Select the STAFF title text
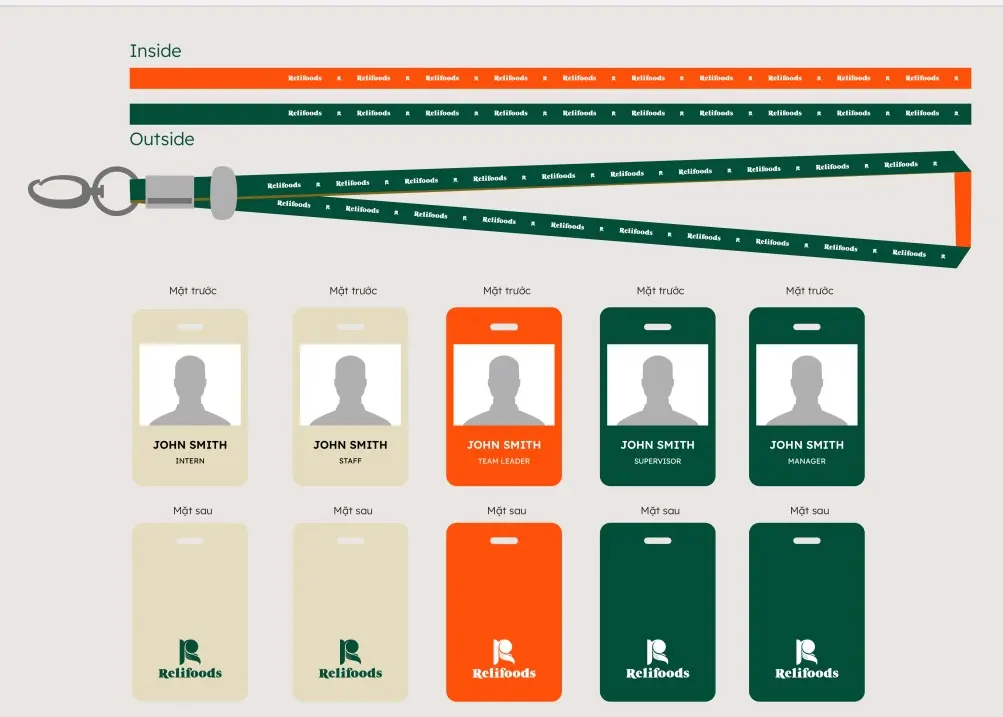The width and height of the screenshot is (1003, 717). click(351, 461)
